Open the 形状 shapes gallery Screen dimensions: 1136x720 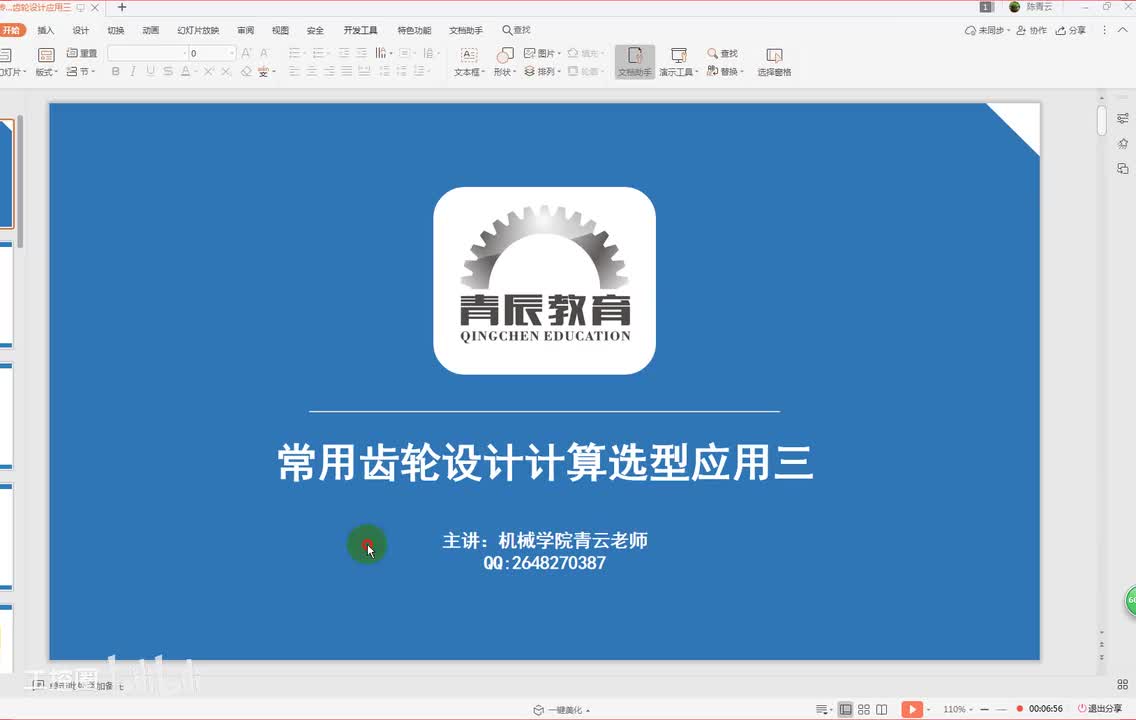(504, 62)
